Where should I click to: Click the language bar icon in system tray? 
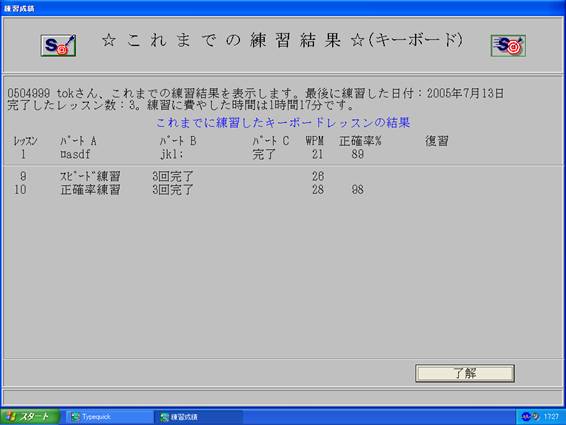pos(526,417)
